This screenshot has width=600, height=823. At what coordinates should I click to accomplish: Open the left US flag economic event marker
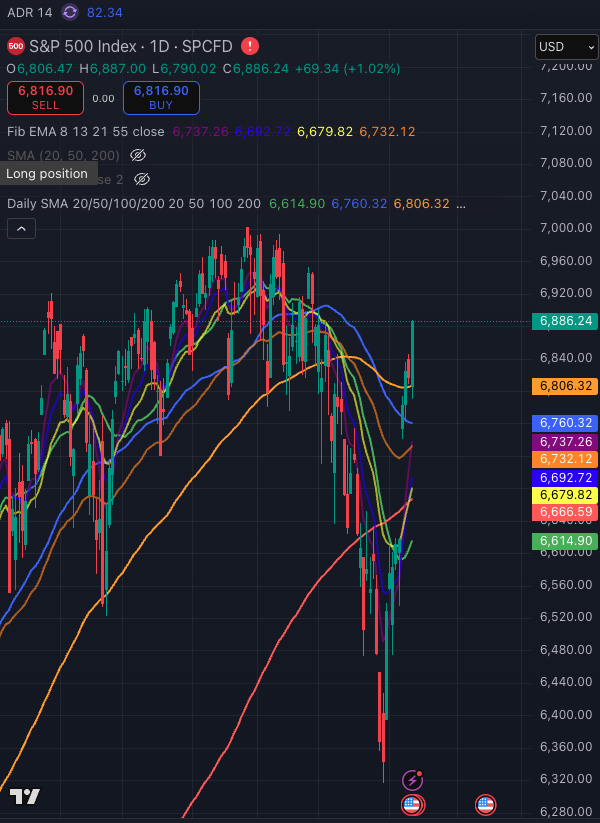(x=413, y=805)
